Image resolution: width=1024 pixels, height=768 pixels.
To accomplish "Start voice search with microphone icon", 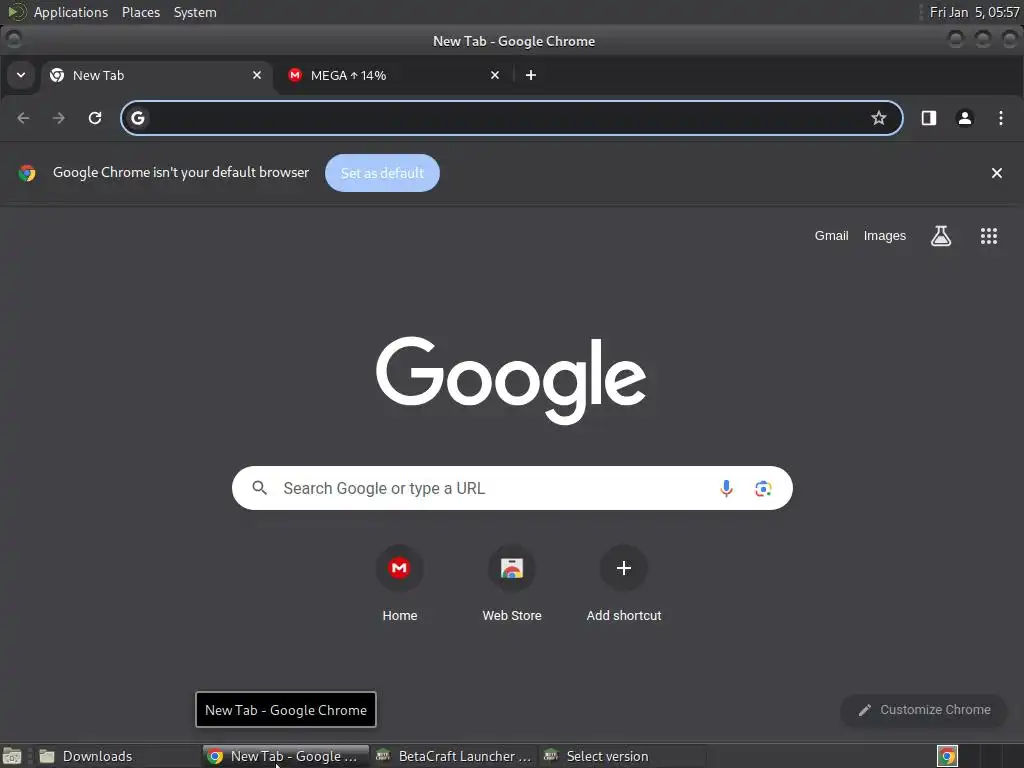I will click(726, 488).
